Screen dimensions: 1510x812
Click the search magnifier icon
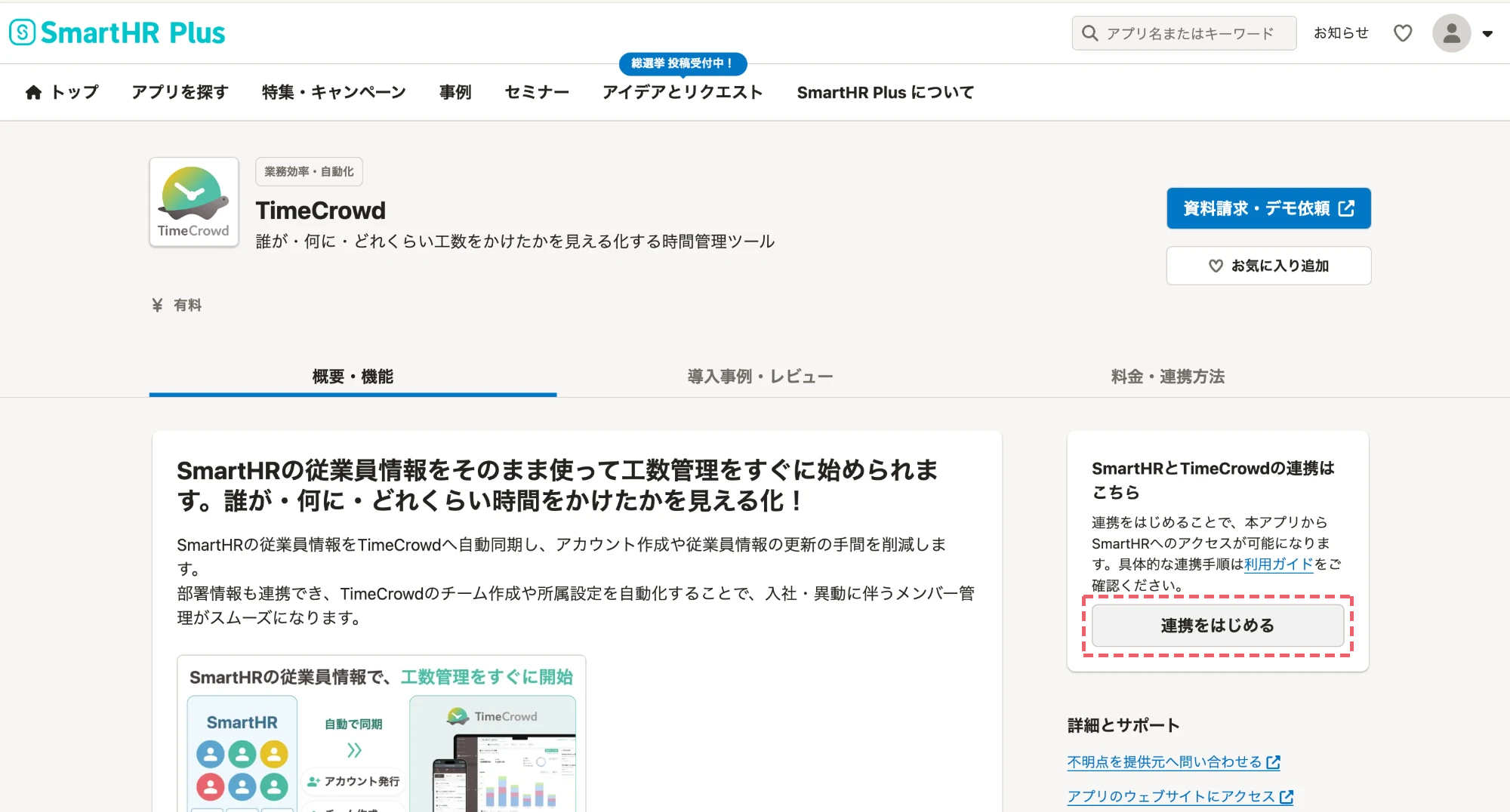pyautogui.click(x=1089, y=33)
